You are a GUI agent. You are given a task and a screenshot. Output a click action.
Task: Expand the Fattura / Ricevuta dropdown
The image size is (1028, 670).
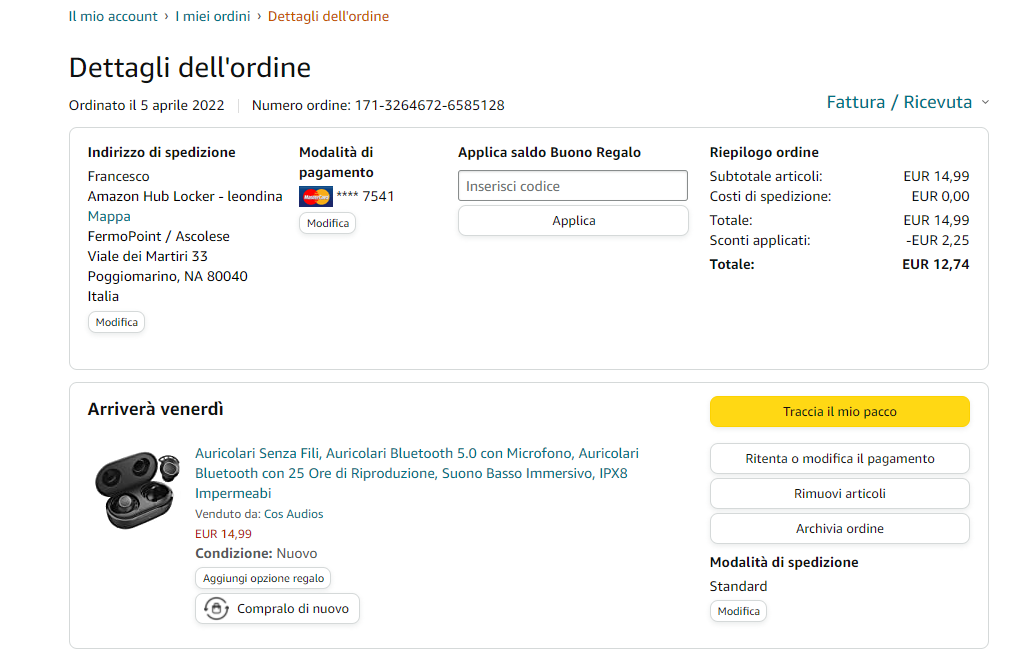[x=907, y=102]
